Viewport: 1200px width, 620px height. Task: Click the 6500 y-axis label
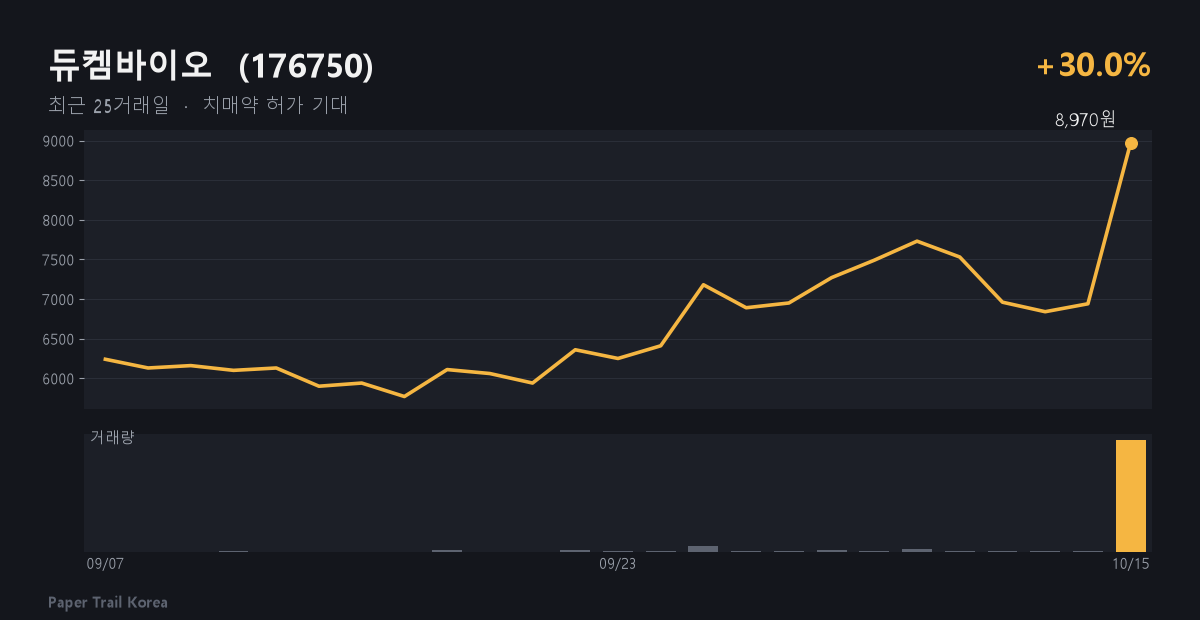coord(58,339)
